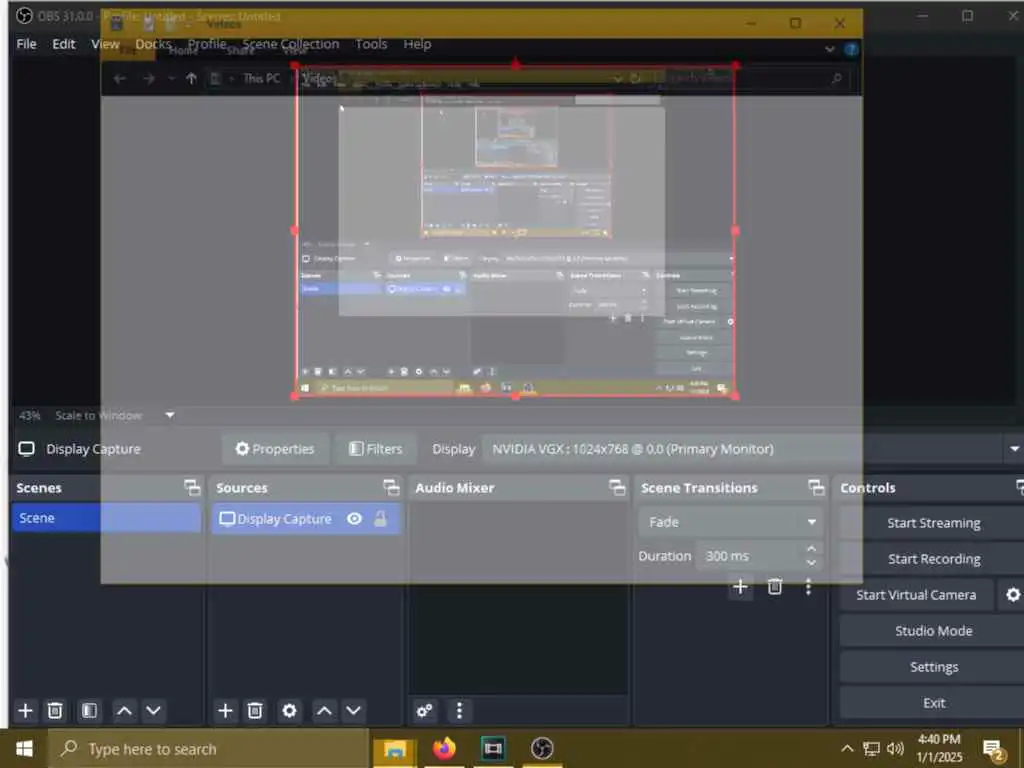Pop out the Sources dock
The height and width of the screenshot is (768, 1024).
click(x=391, y=488)
